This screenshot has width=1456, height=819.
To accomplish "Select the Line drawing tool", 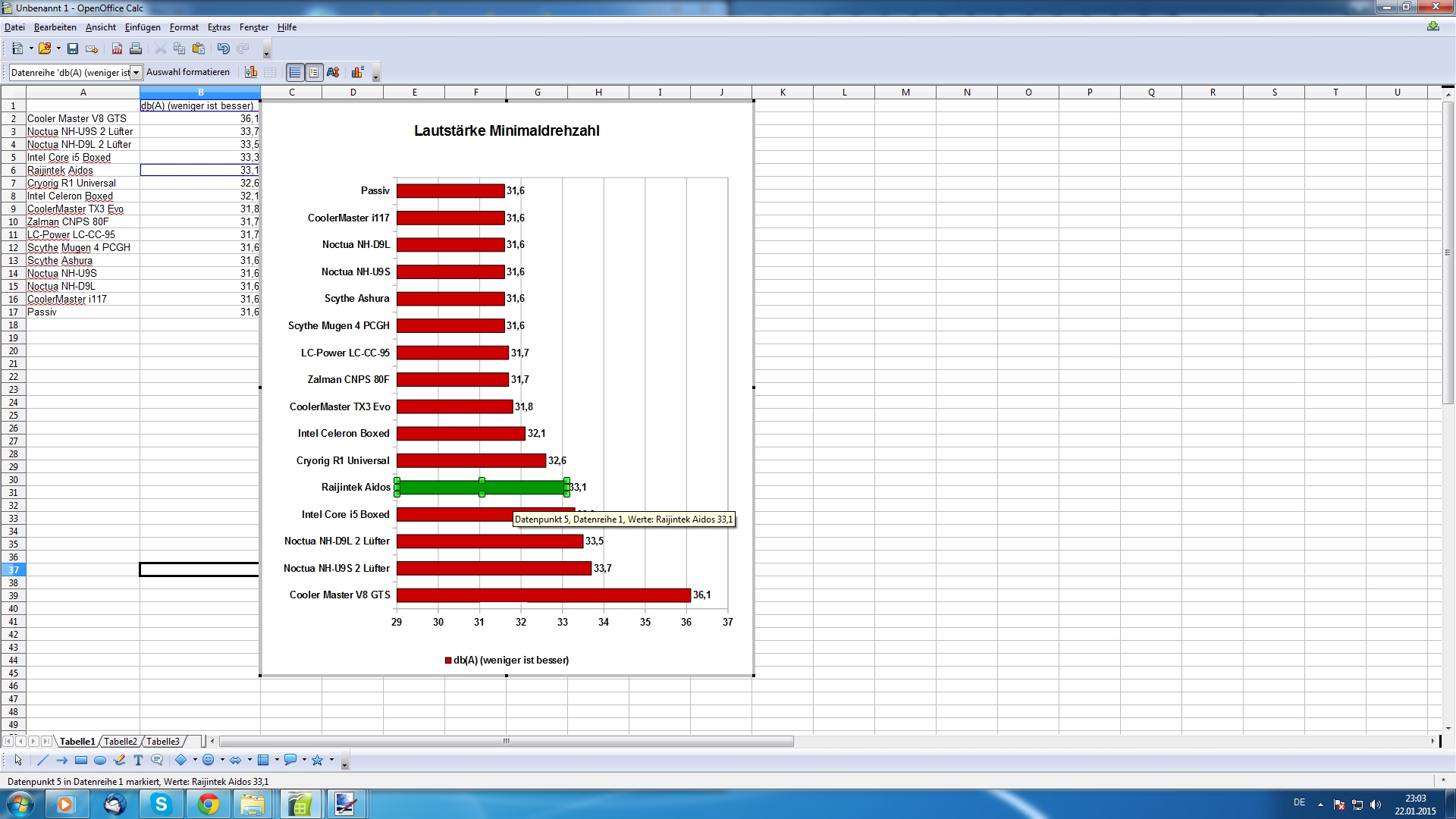I will (42, 760).
